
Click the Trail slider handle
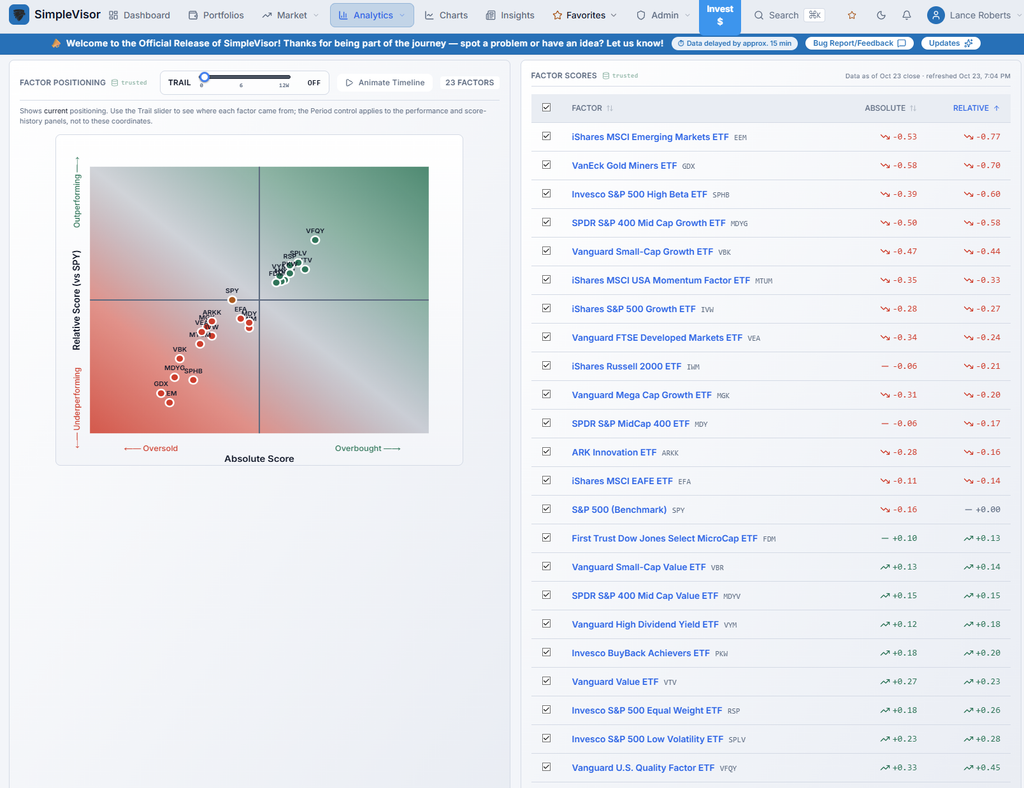(x=204, y=77)
